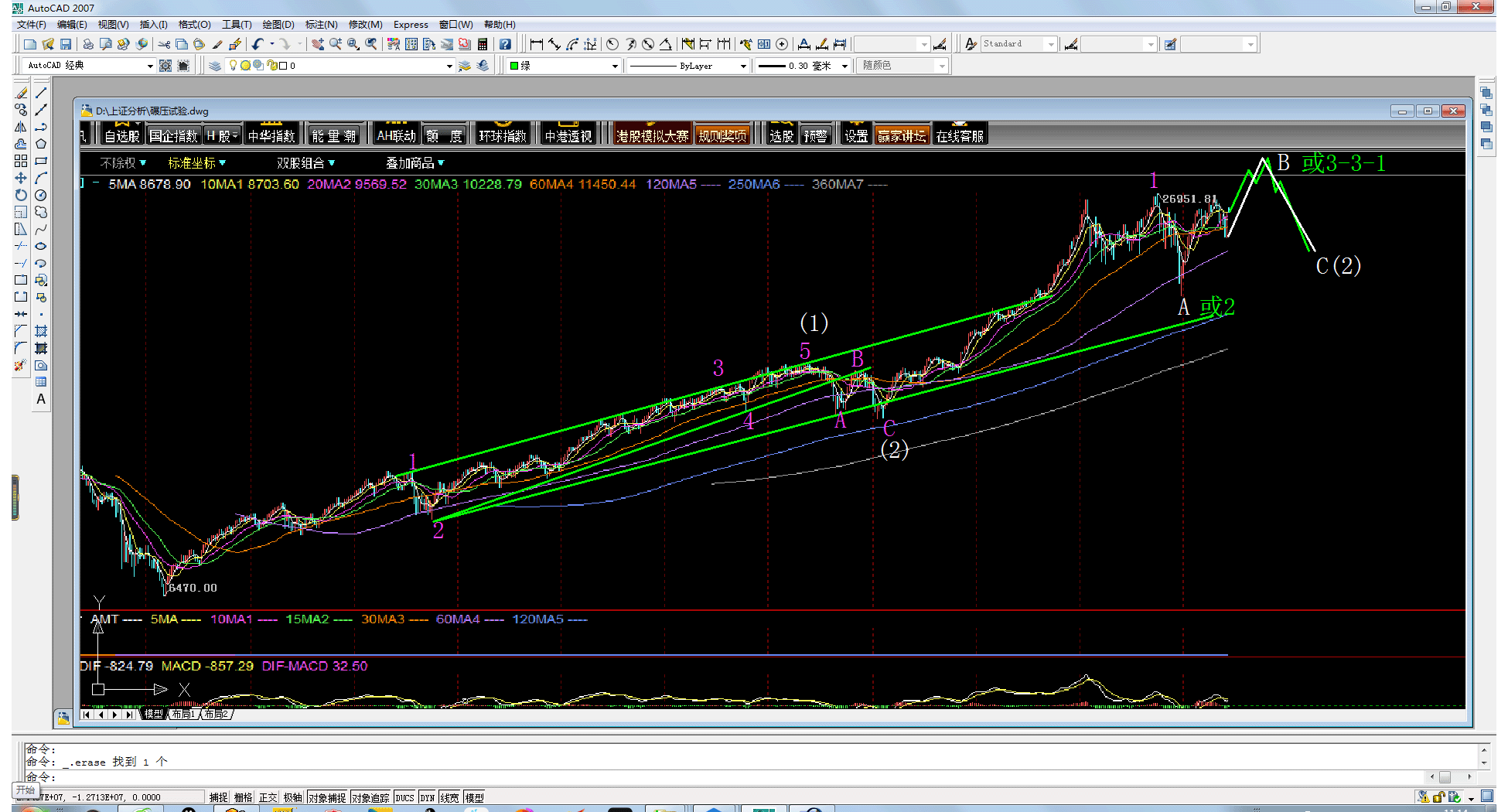Screen dimensions: 1508x812
Task: Click the Undo arrow icon
Action: (258, 44)
